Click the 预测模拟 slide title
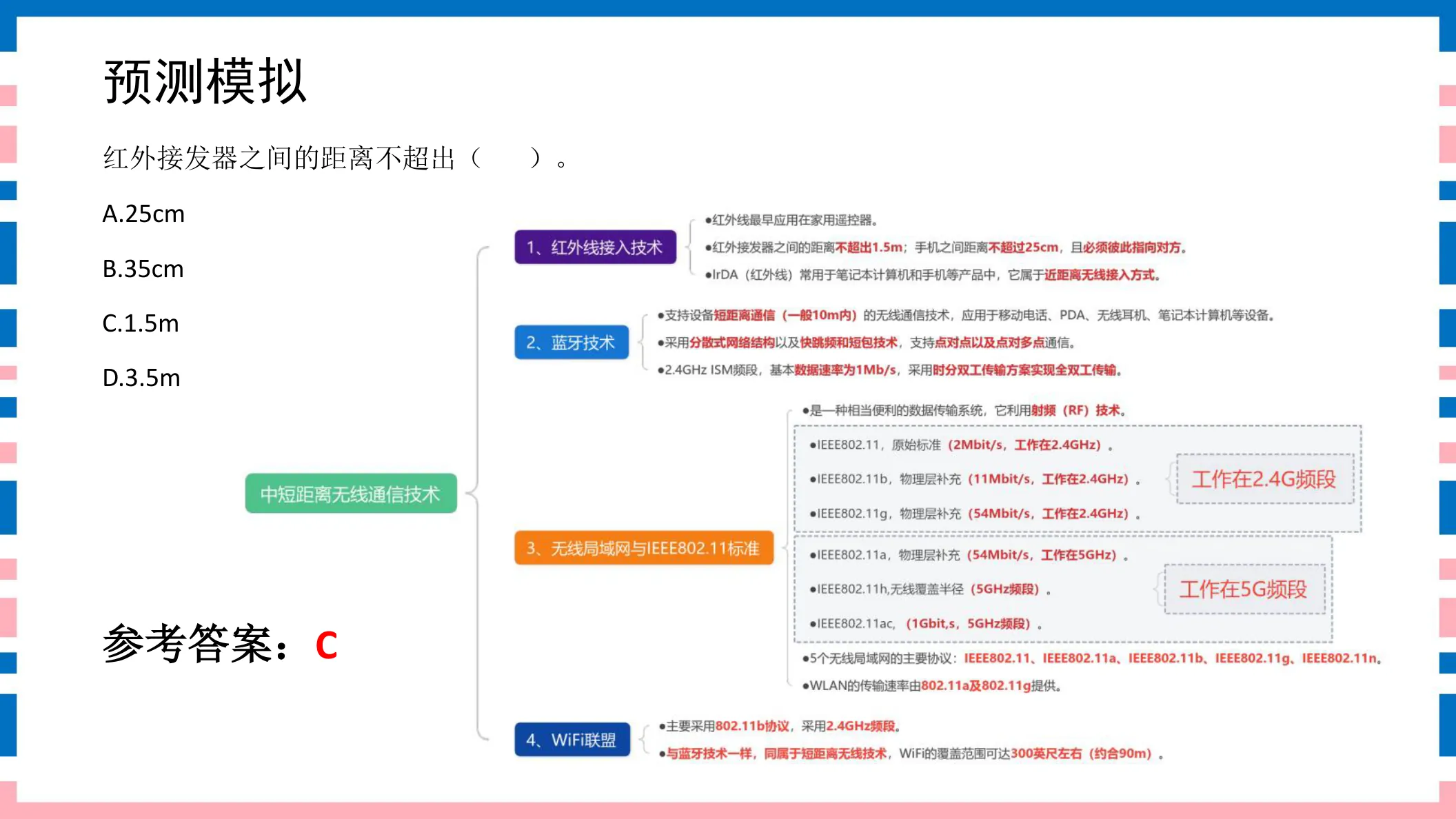Screen dimensions: 1456x819 pos(205,82)
